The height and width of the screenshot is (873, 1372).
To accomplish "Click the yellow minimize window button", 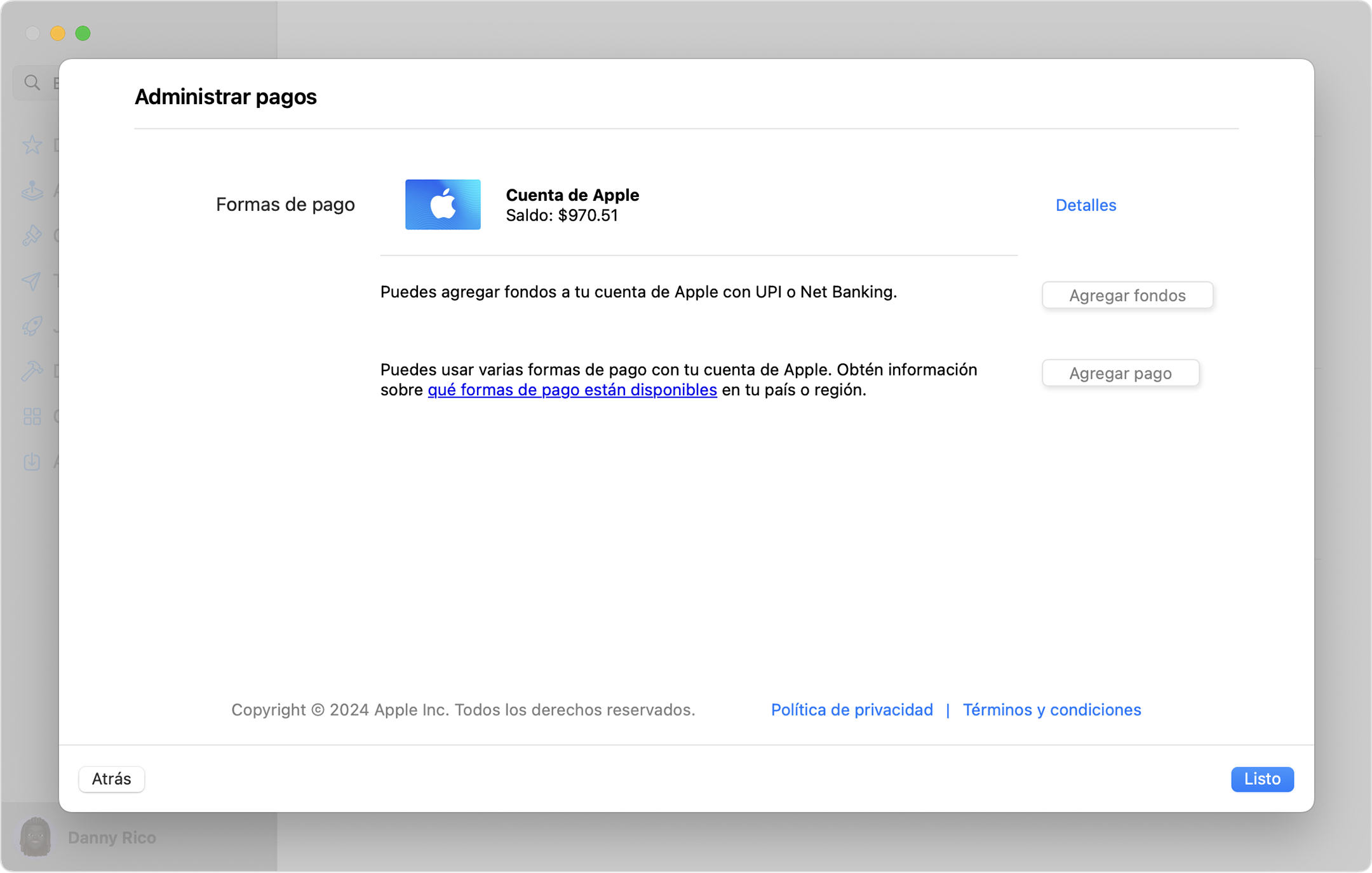I will tap(58, 33).
